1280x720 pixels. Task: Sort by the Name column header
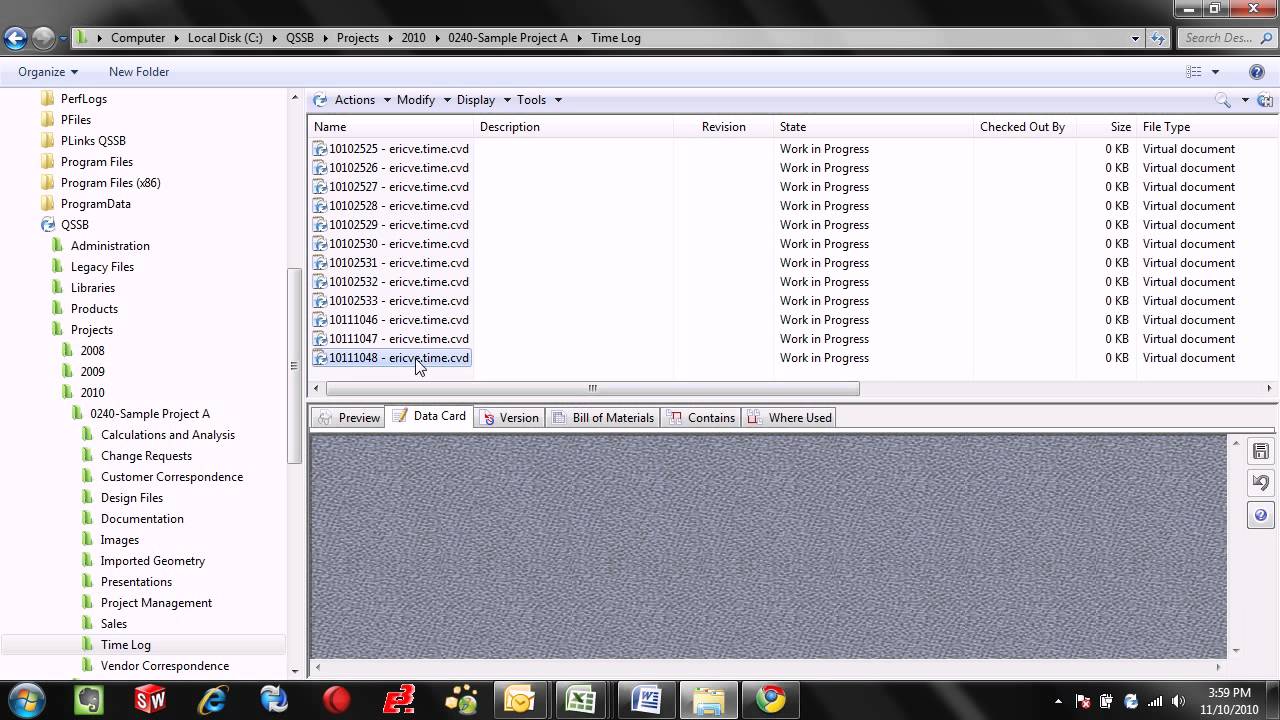(390, 127)
